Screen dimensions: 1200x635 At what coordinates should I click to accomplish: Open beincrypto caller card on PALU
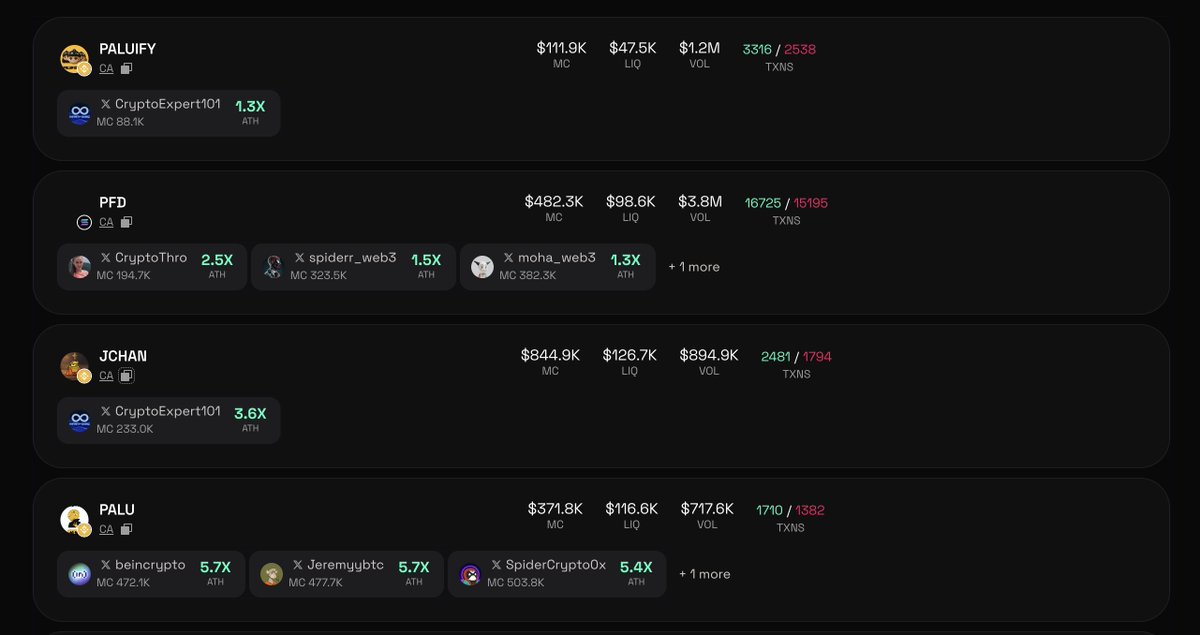coord(151,574)
